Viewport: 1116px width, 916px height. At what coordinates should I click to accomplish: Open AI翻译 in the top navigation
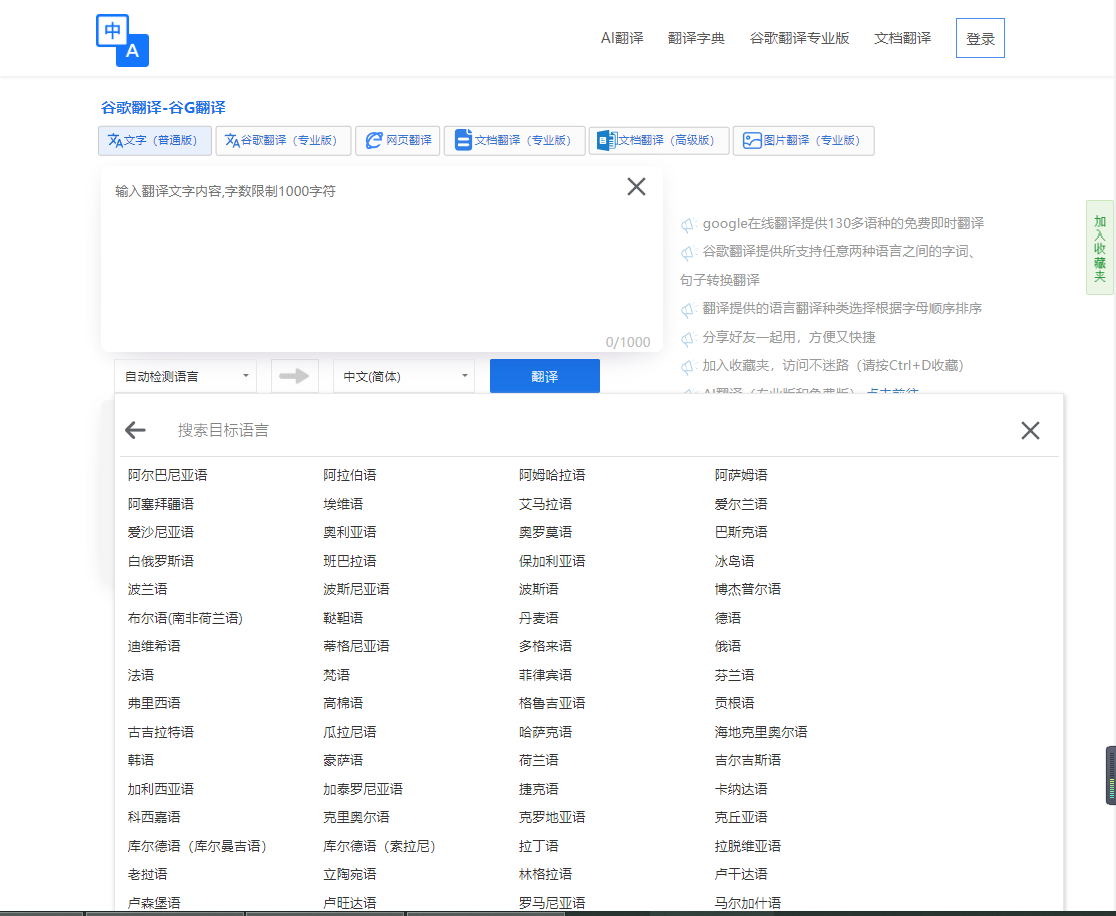(x=622, y=38)
